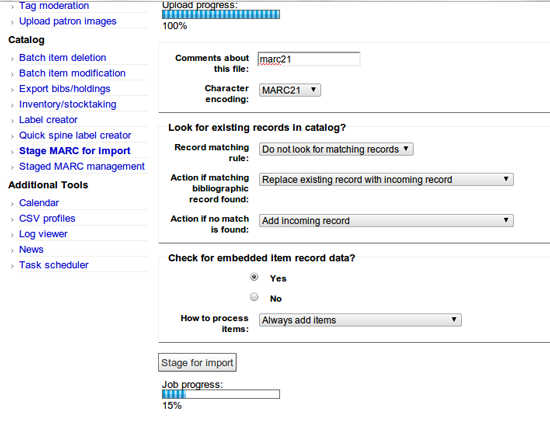Click the Stage for import button
The image size is (550, 438).
(197, 363)
